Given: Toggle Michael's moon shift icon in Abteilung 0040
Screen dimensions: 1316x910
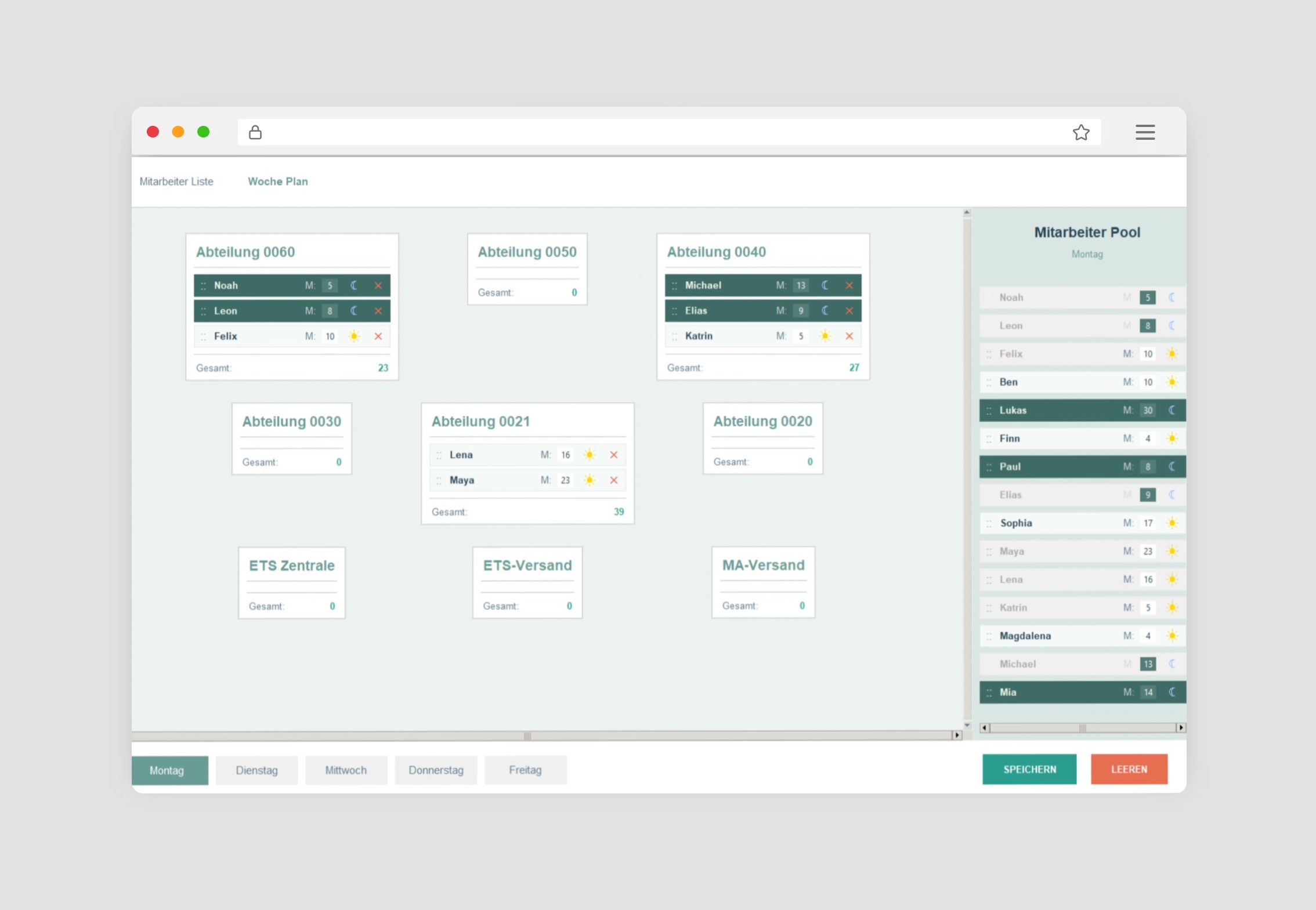Looking at the screenshot, I should point(825,285).
